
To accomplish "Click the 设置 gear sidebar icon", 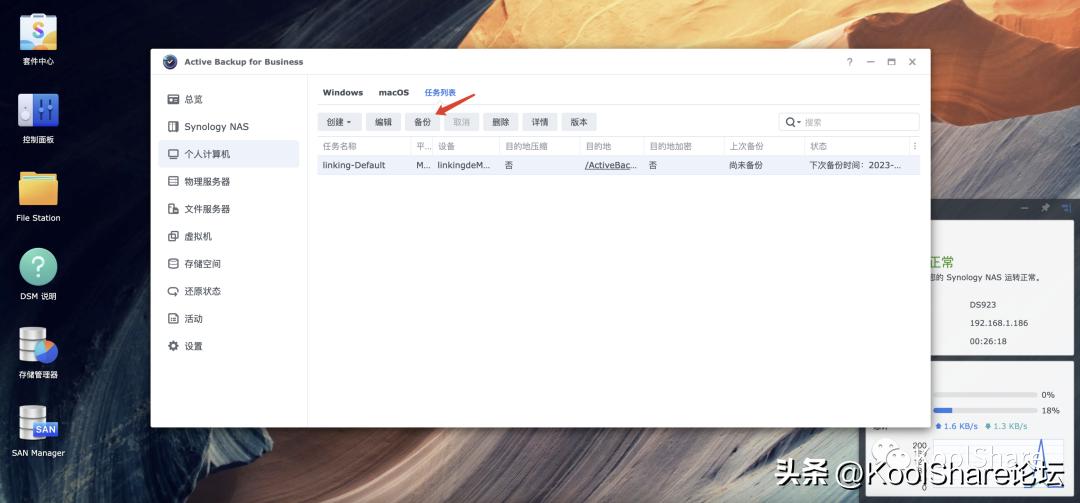I will click(x=173, y=346).
